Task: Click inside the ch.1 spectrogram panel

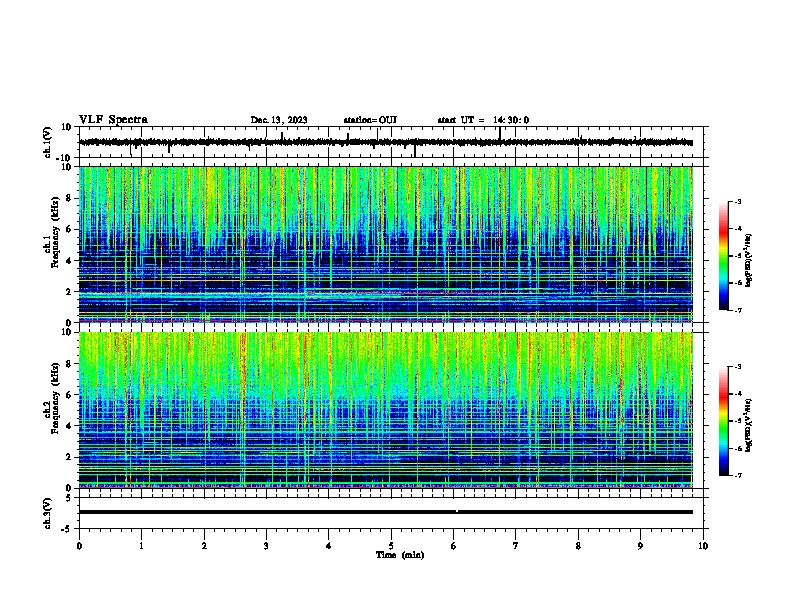Action: coord(386,244)
